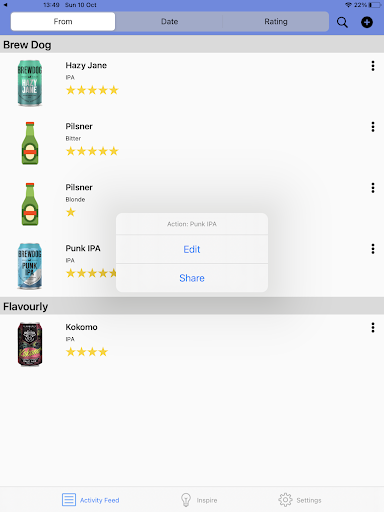Open the search magnifier icon
The height and width of the screenshot is (512, 384).
click(x=342, y=22)
